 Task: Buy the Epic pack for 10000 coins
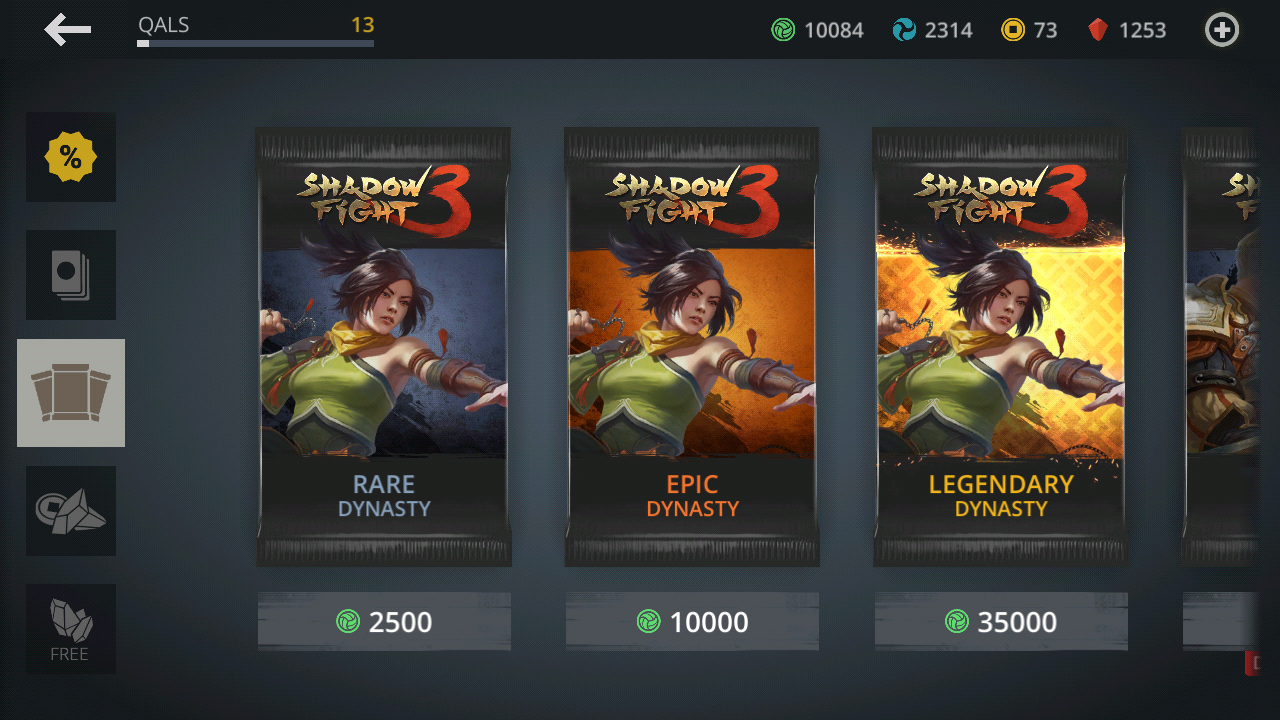(x=692, y=621)
